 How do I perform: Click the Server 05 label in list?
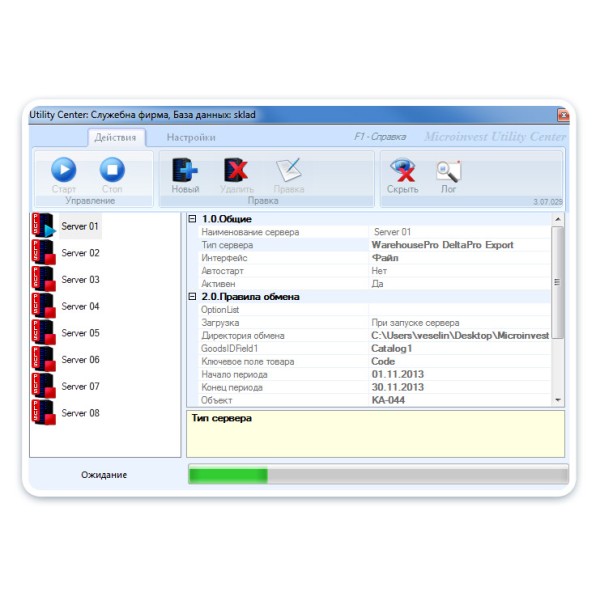tap(80, 333)
